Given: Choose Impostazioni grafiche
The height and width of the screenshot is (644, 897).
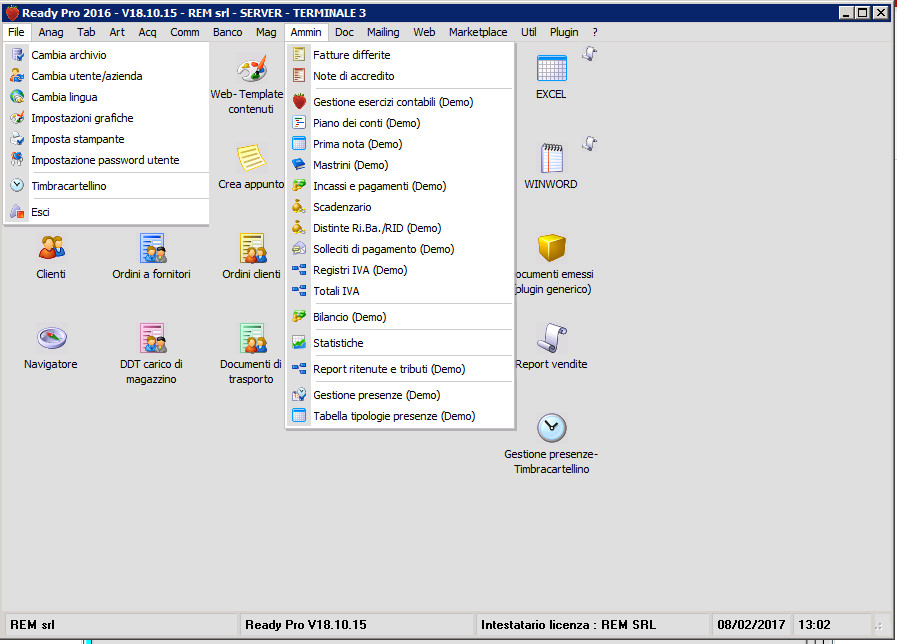Looking at the screenshot, I should point(107,118).
